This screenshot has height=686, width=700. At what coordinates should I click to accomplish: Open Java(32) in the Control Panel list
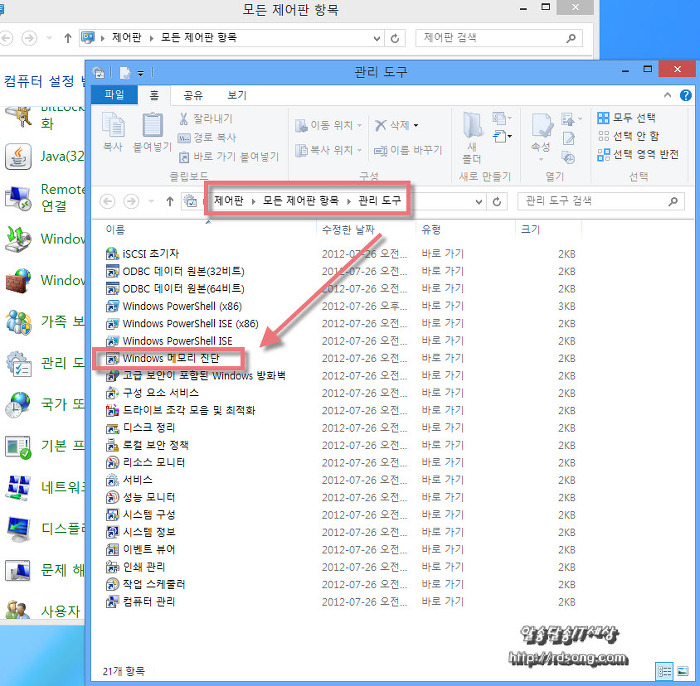(60, 156)
